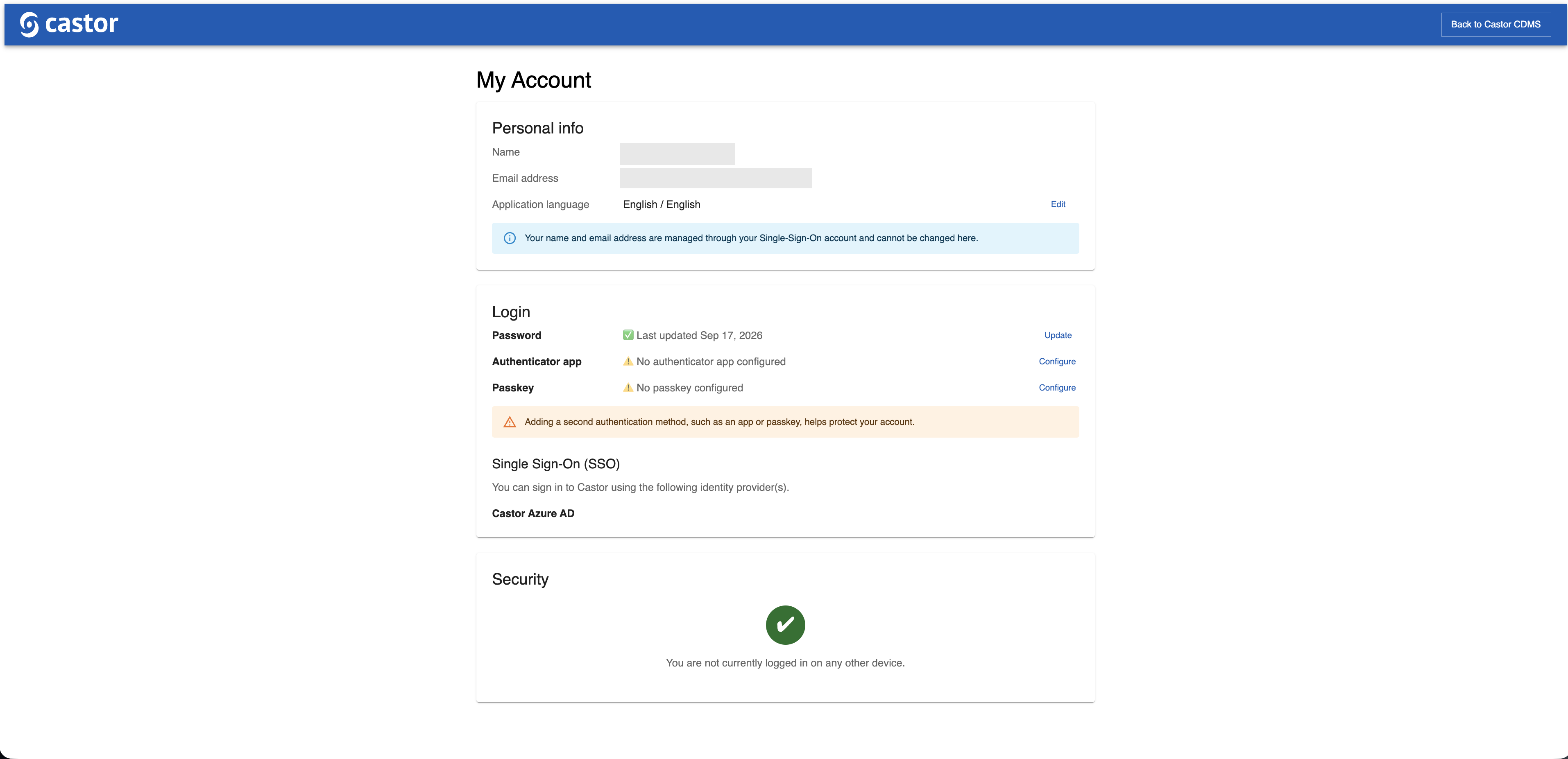Image resolution: width=1568 pixels, height=759 pixels.
Task: Click the orange warning triangle in banner
Action: (x=510, y=422)
